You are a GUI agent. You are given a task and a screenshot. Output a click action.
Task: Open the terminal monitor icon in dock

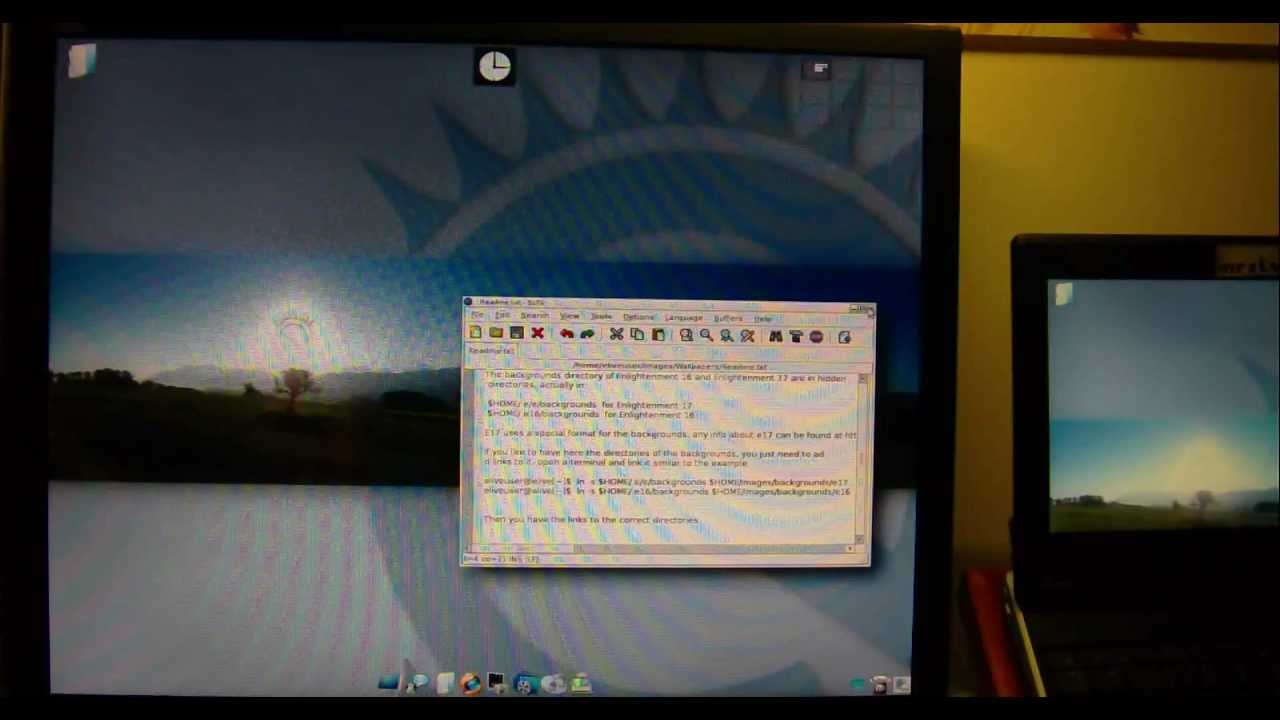tap(496, 683)
